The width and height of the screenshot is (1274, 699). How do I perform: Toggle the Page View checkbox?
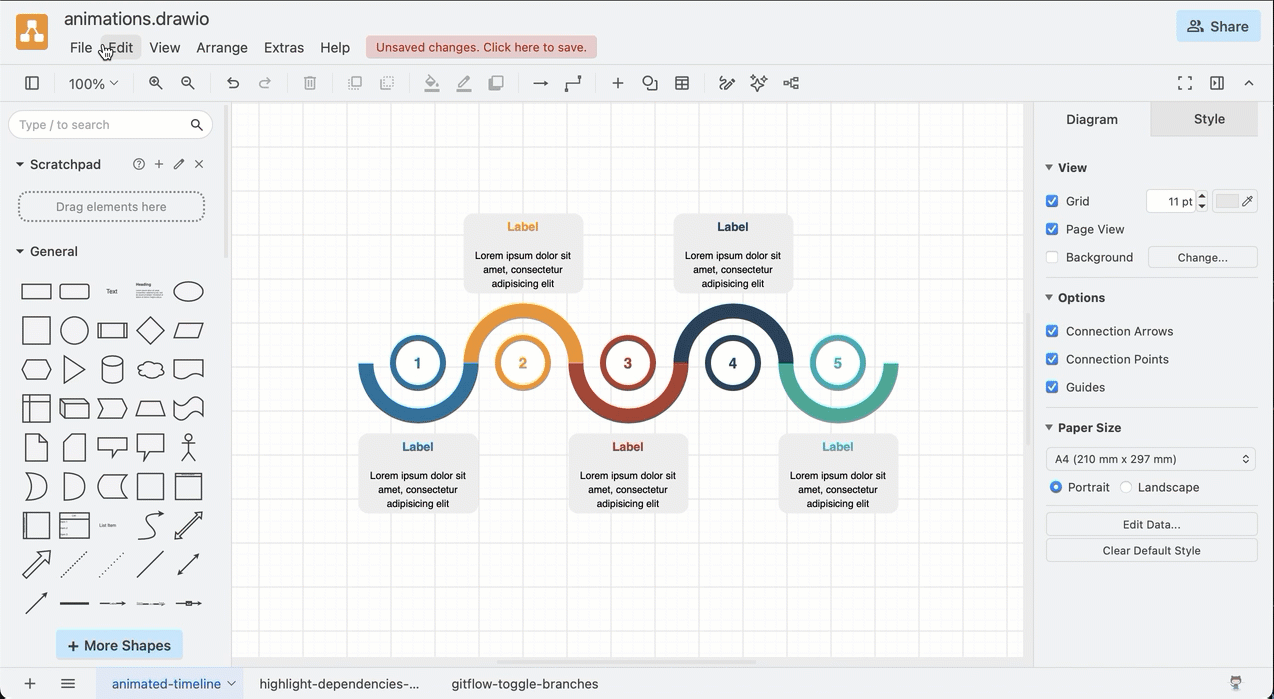1052,229
